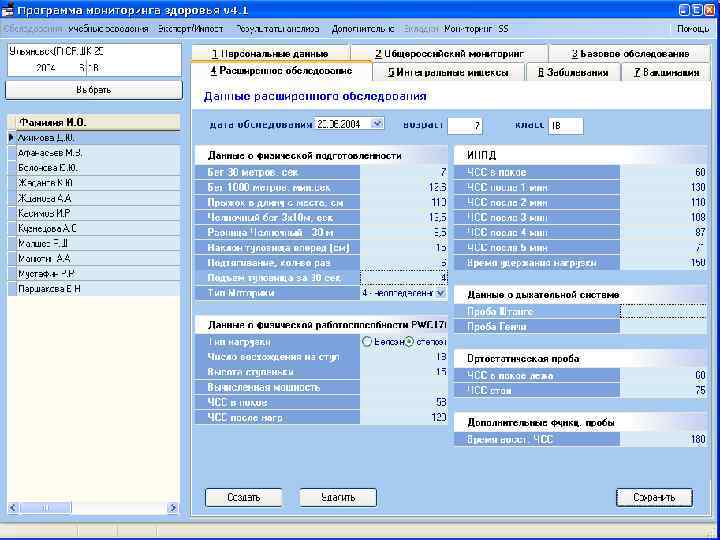720x540 pixels.
Task: Click the application icon in the title bar
Action: click(x=7, y=9)
